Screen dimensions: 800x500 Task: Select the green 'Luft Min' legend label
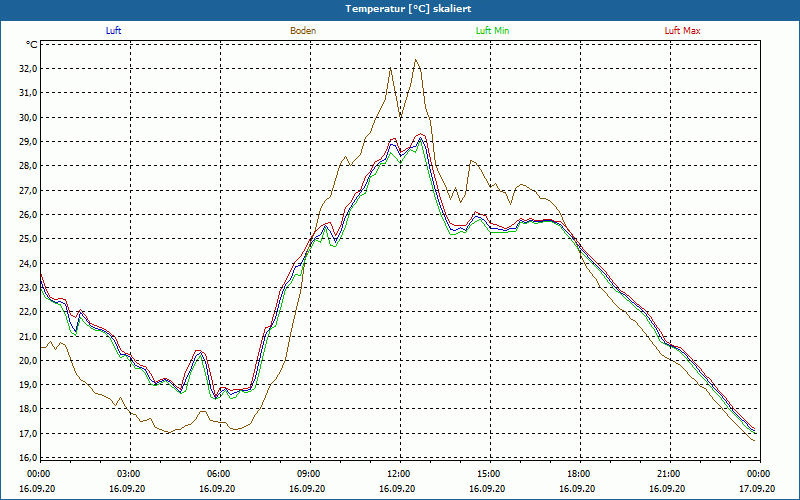click(492, 31)
